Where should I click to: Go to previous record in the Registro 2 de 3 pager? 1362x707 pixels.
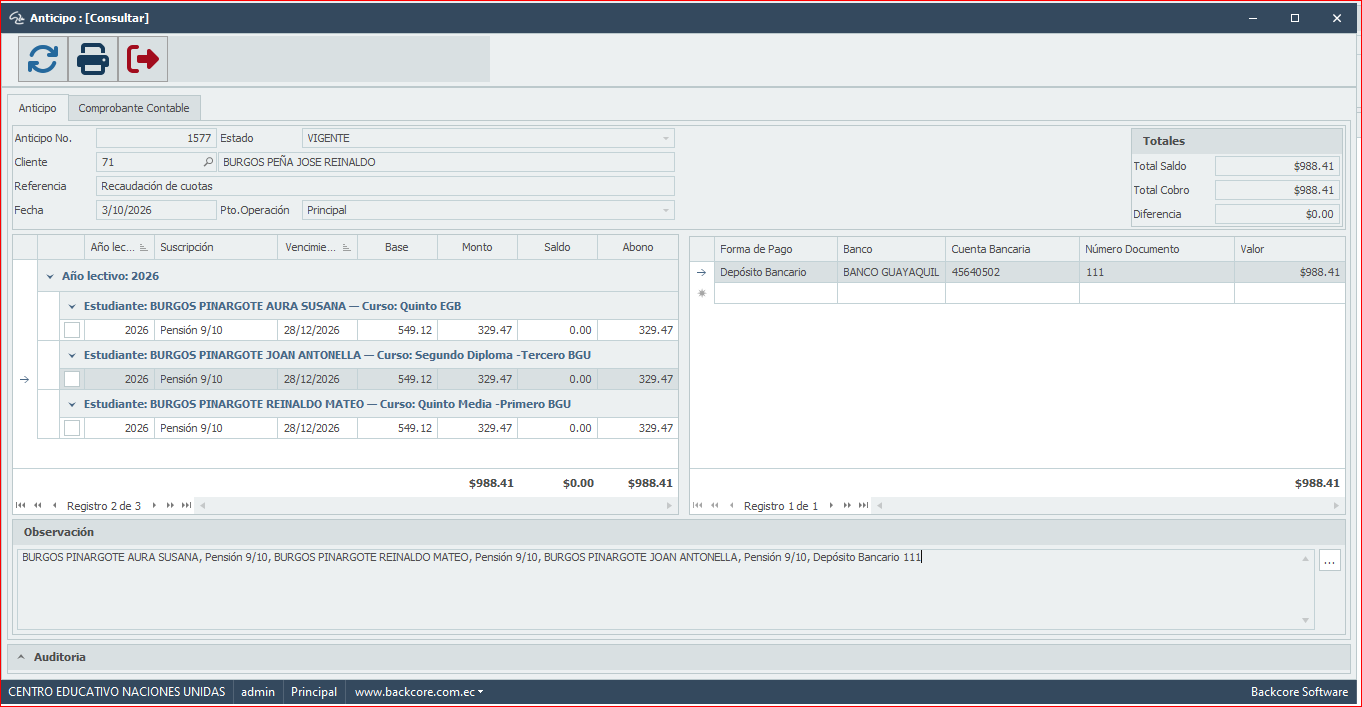tap(54, 506)
